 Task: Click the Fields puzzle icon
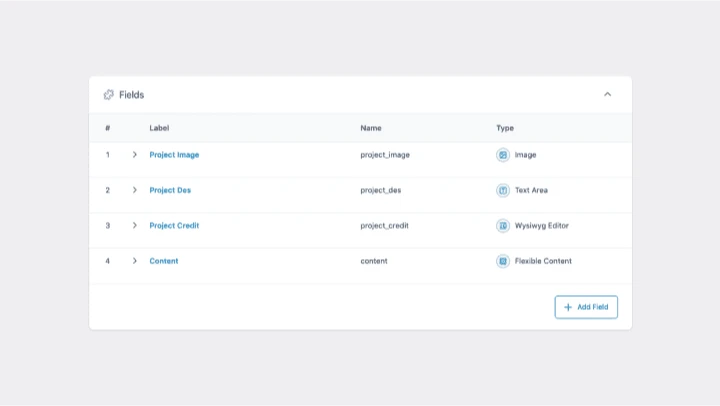pos(108,95)
